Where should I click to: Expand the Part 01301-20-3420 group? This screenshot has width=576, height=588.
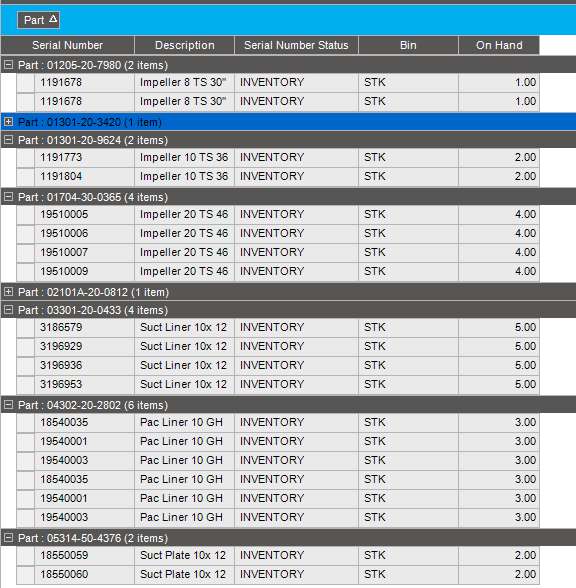8,122
